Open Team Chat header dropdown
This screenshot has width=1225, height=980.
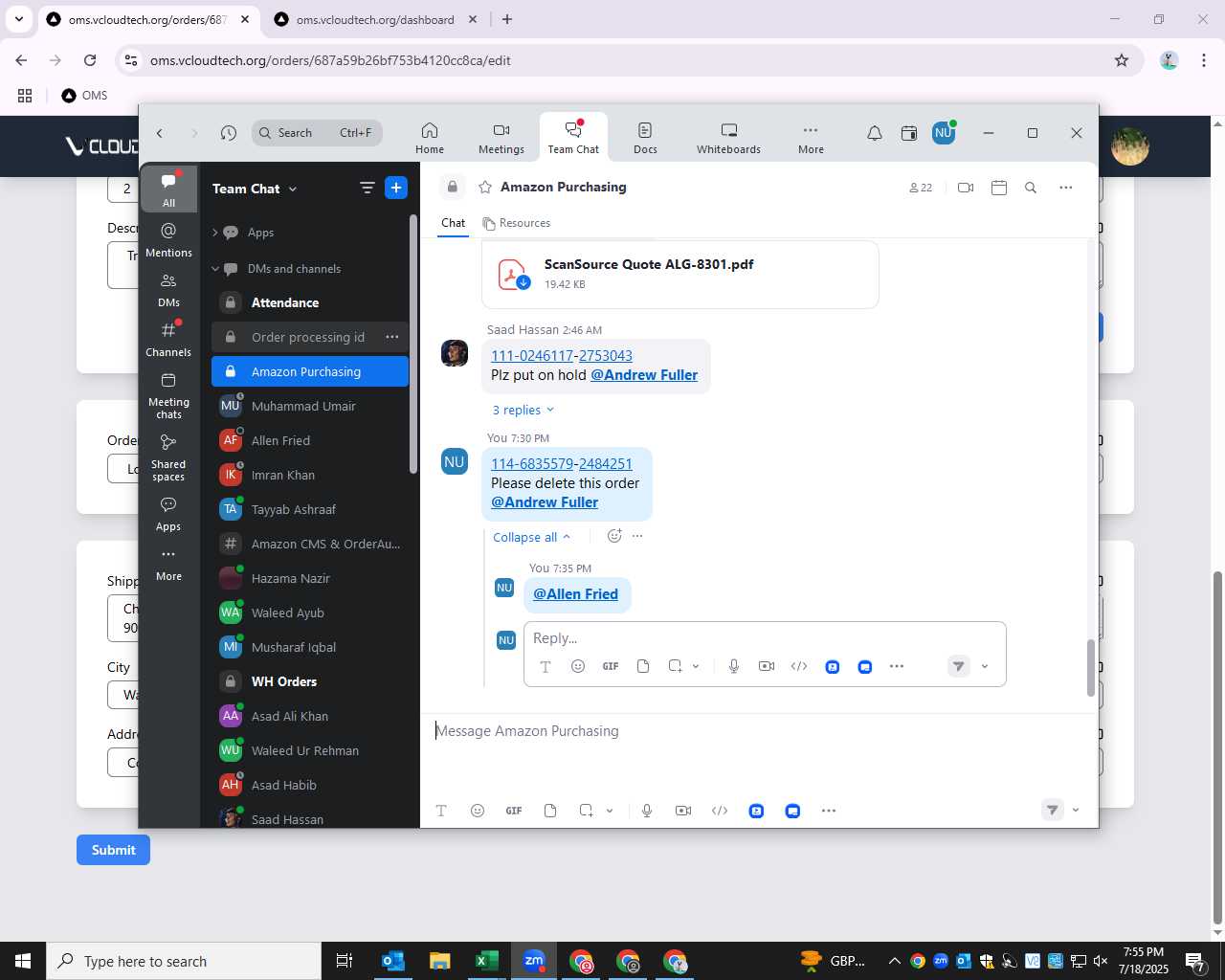292,189
